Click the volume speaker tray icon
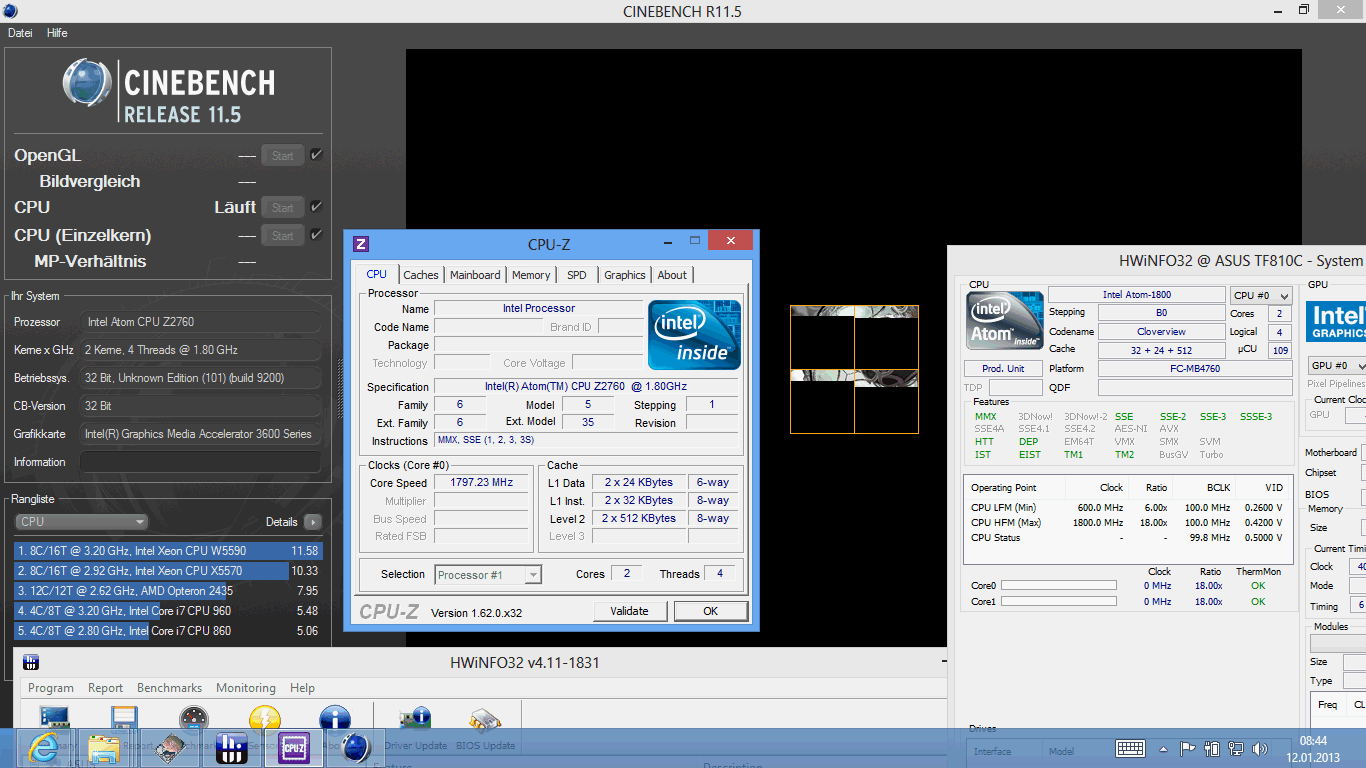 tap(1260, 748)
